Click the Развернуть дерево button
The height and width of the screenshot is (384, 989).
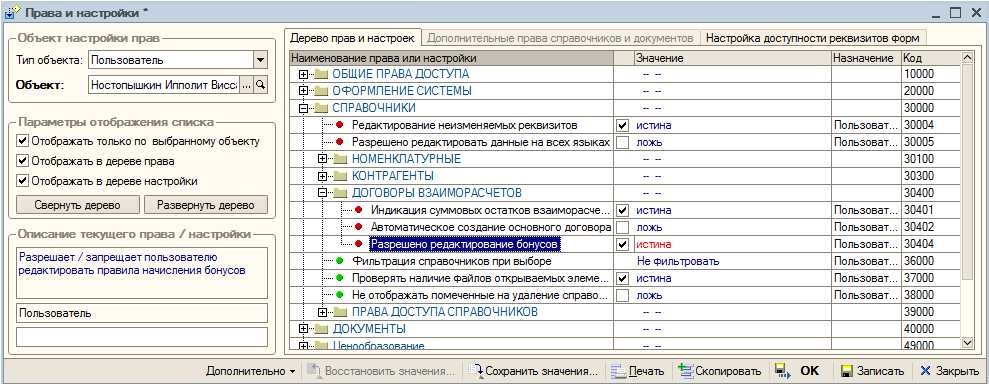[x=206, y=205]
